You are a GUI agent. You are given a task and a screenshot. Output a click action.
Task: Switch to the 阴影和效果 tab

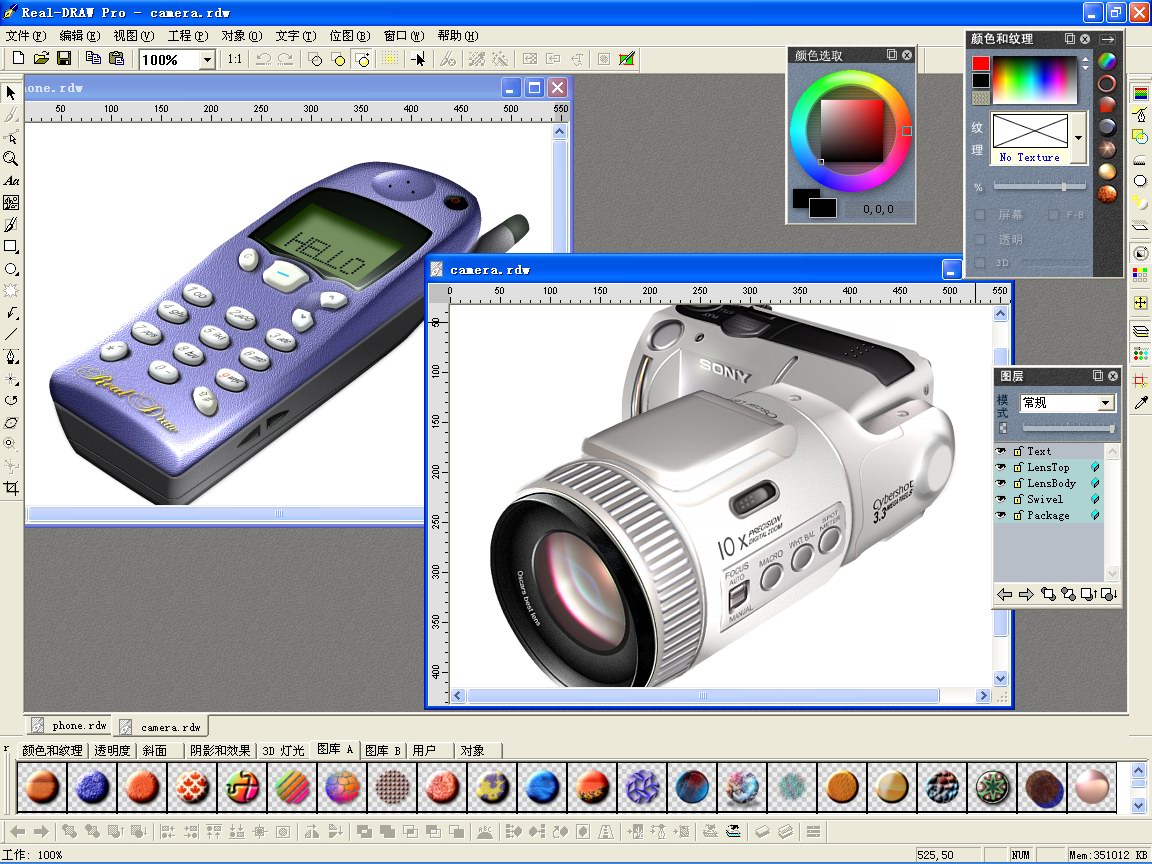(x=220, y=750)
